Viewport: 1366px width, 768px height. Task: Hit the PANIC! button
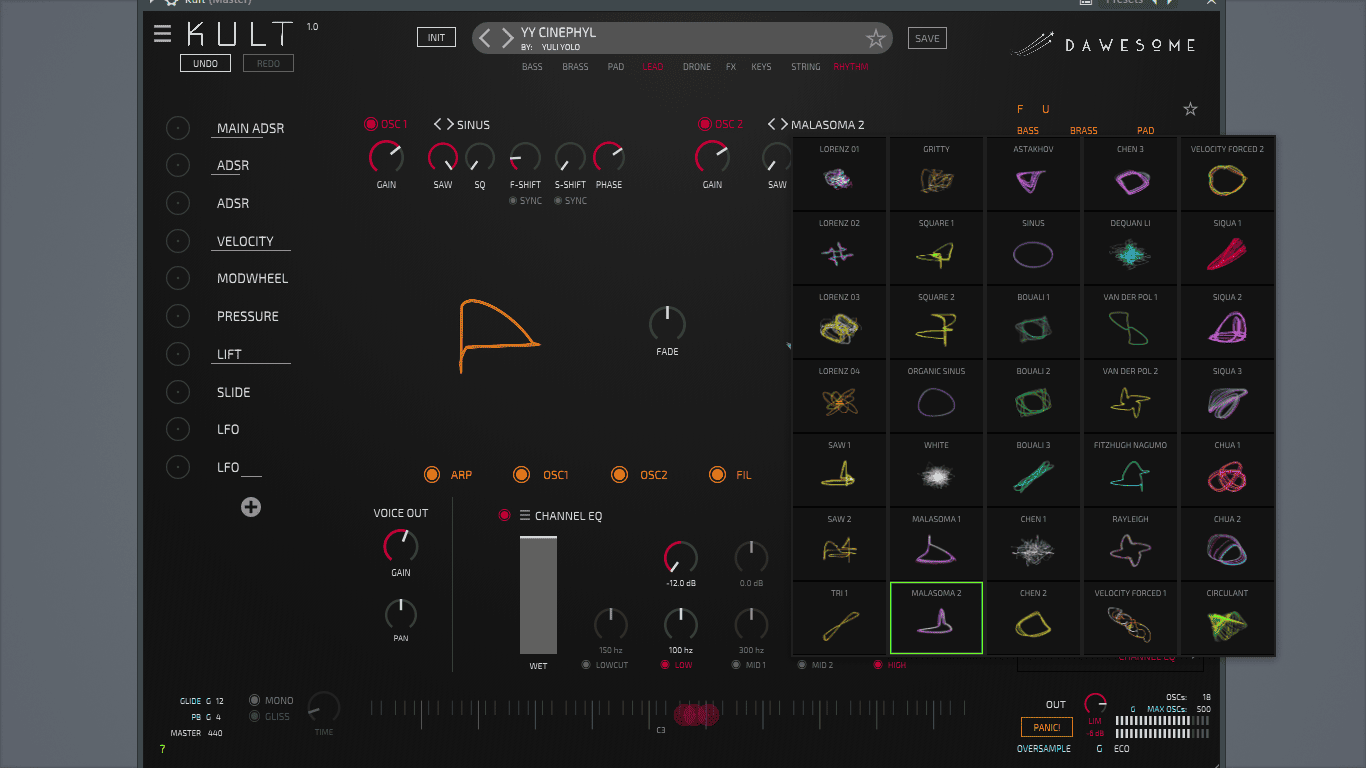[1046, 727]
